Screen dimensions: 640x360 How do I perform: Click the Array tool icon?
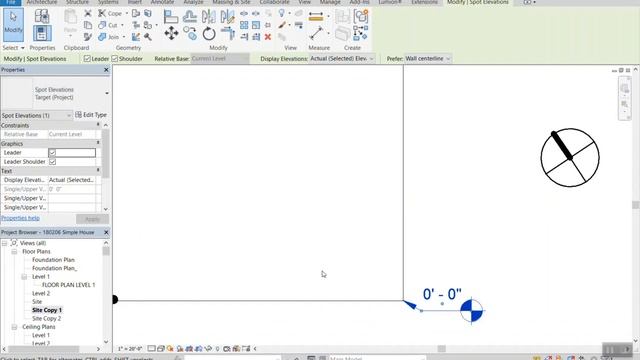244,25
